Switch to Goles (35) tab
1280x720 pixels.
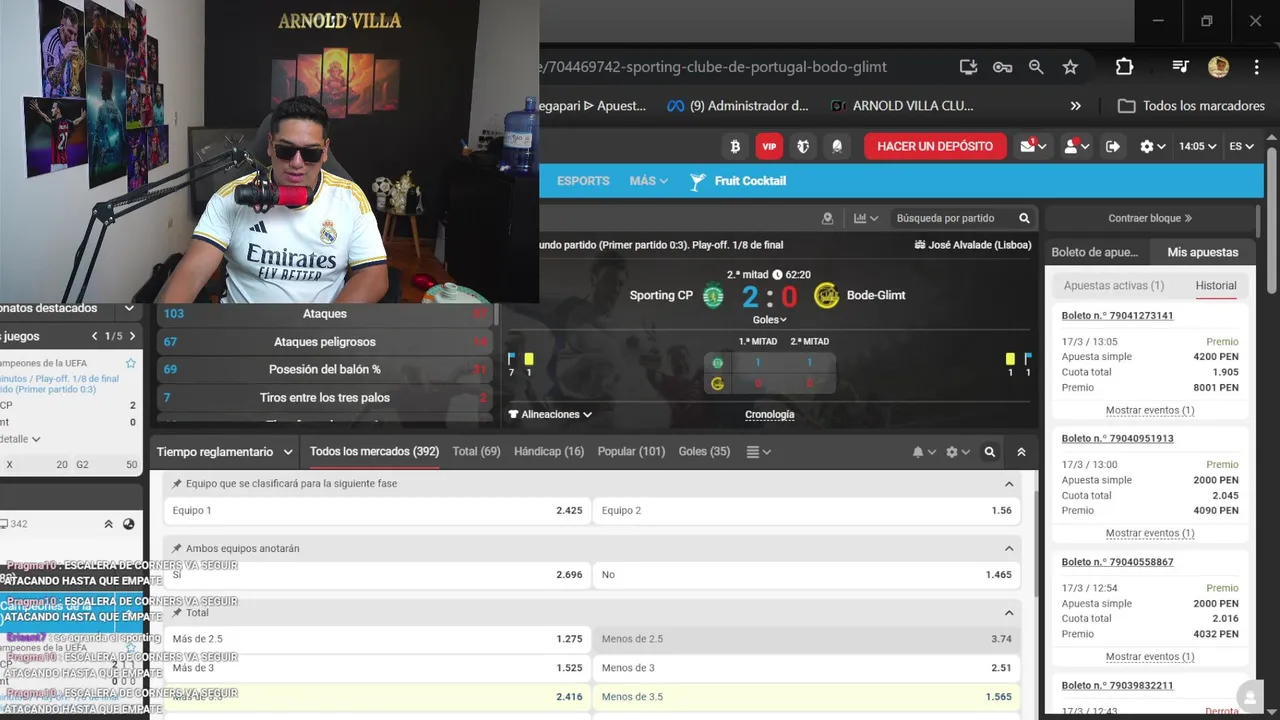pos(704,452)
